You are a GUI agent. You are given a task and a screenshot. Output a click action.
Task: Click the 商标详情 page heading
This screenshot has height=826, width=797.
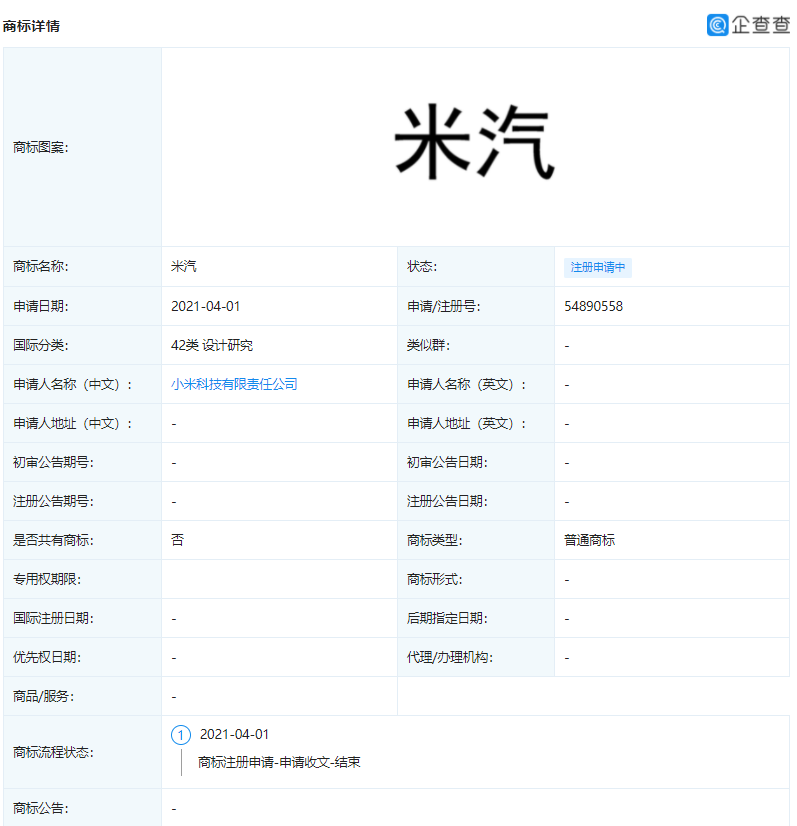pos(31,26)
